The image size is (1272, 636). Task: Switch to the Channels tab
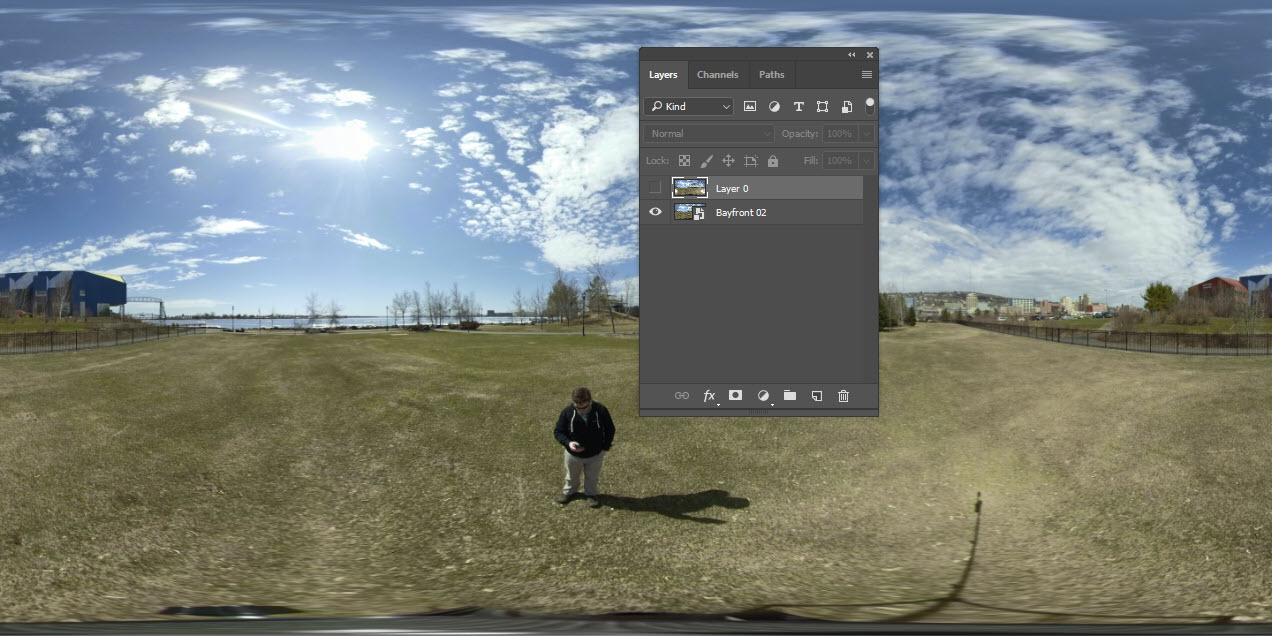click(717, 74)
